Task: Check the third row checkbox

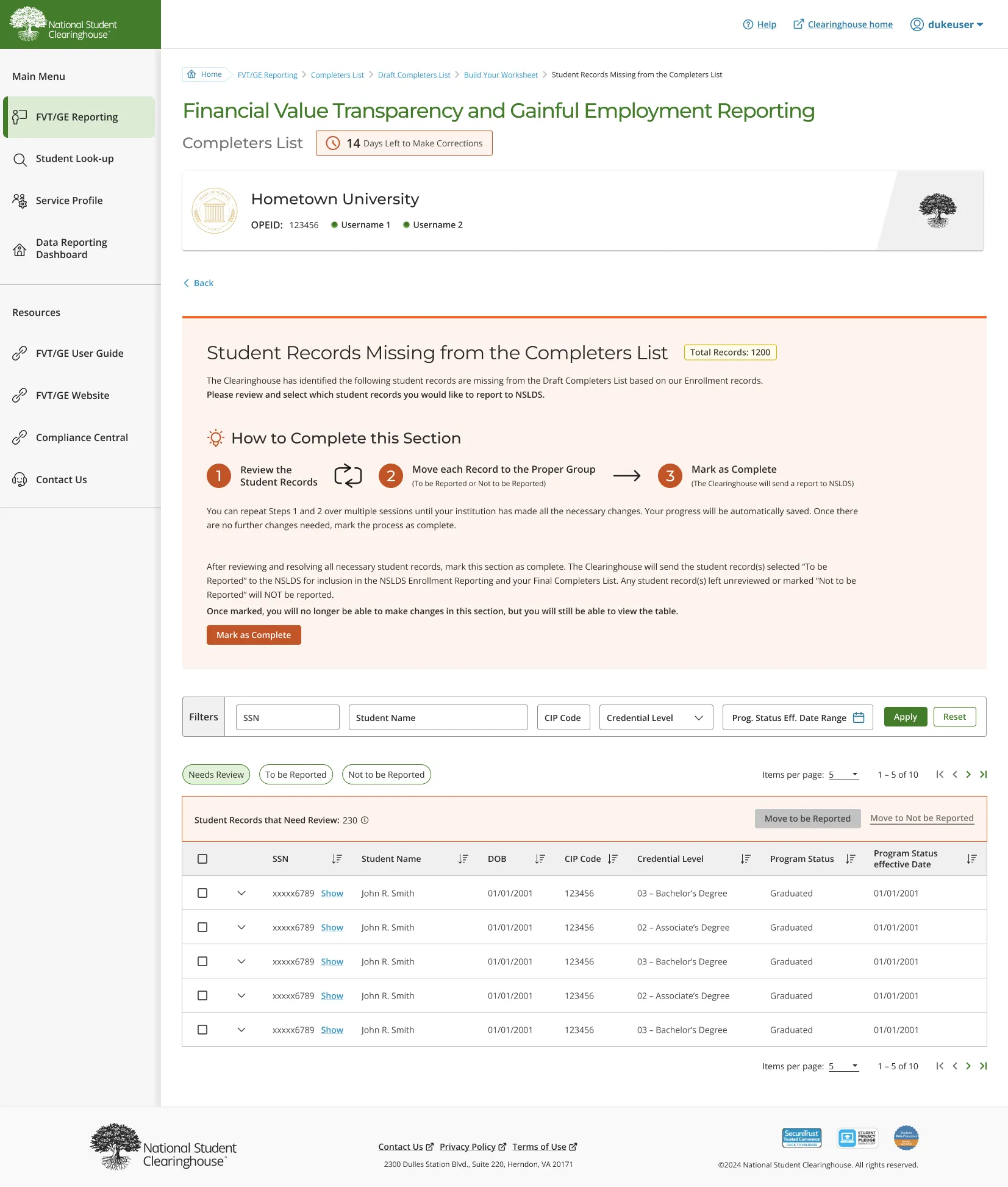Action: tap(202, 961)
